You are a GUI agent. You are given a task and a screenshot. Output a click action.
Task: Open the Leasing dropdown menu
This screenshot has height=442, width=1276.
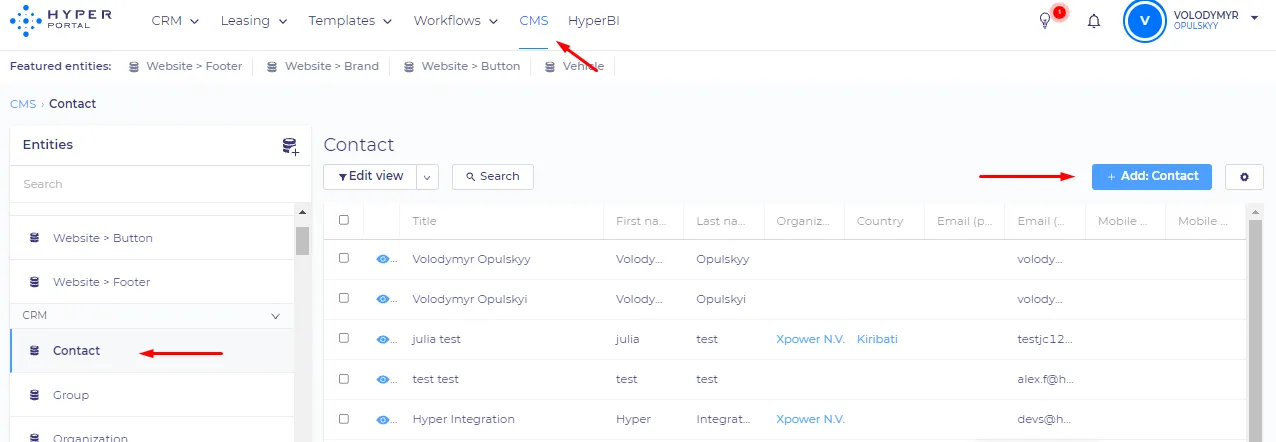(x=254, y=21)
